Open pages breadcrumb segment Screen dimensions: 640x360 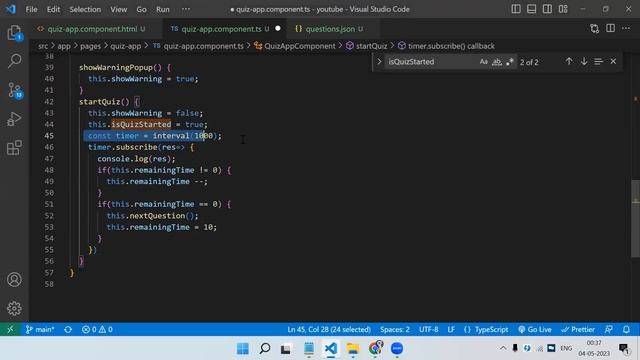91,46
